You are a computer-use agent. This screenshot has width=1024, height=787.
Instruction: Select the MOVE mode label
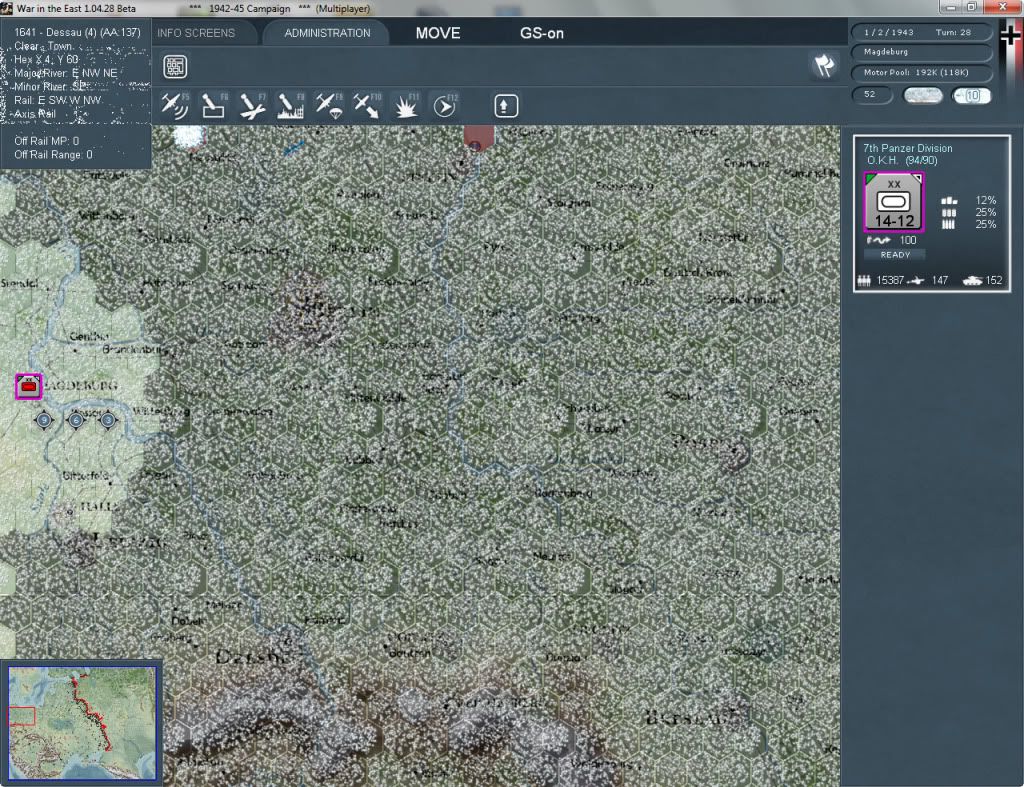click(438, 33)
